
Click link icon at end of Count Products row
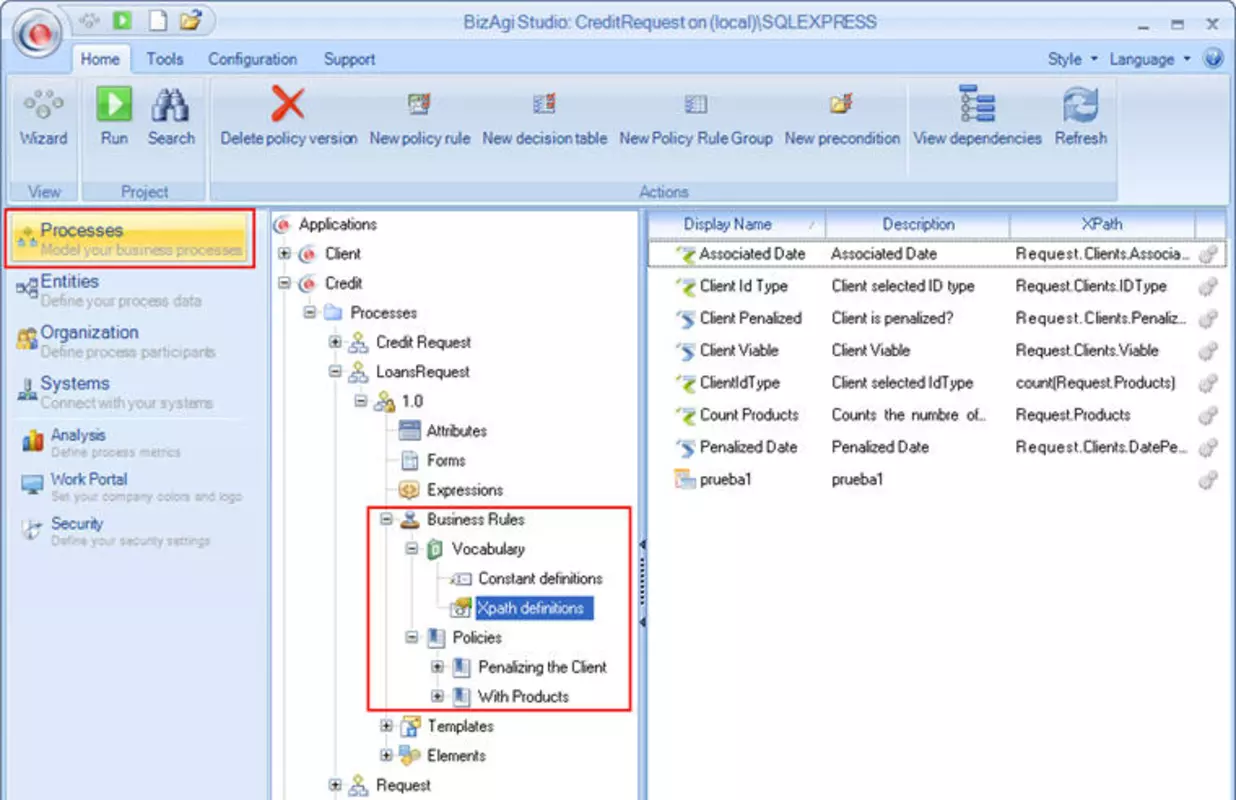pos(1208,415)
